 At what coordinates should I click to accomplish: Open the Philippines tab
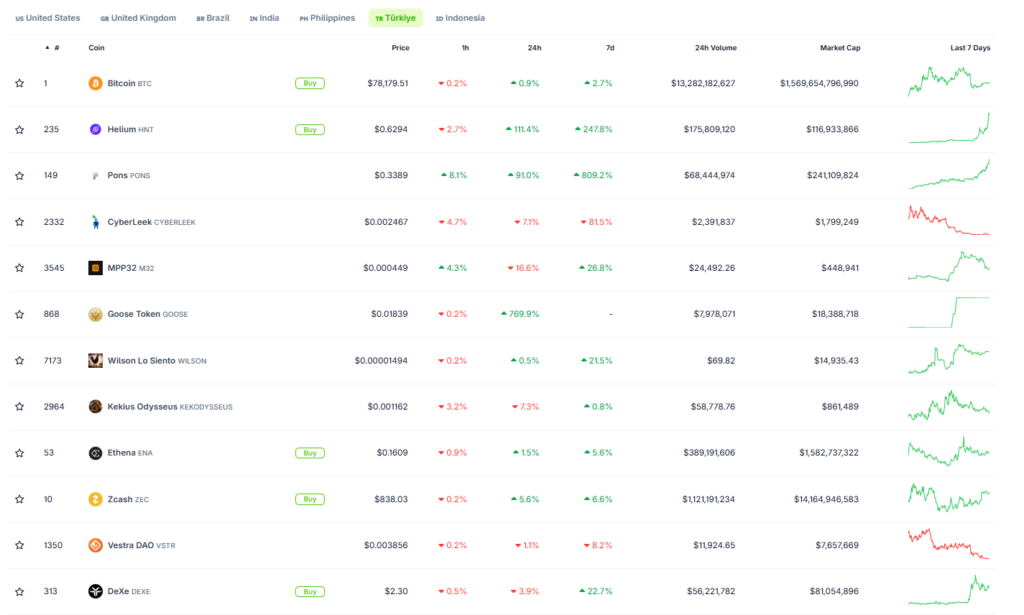[x=327, y=18]
